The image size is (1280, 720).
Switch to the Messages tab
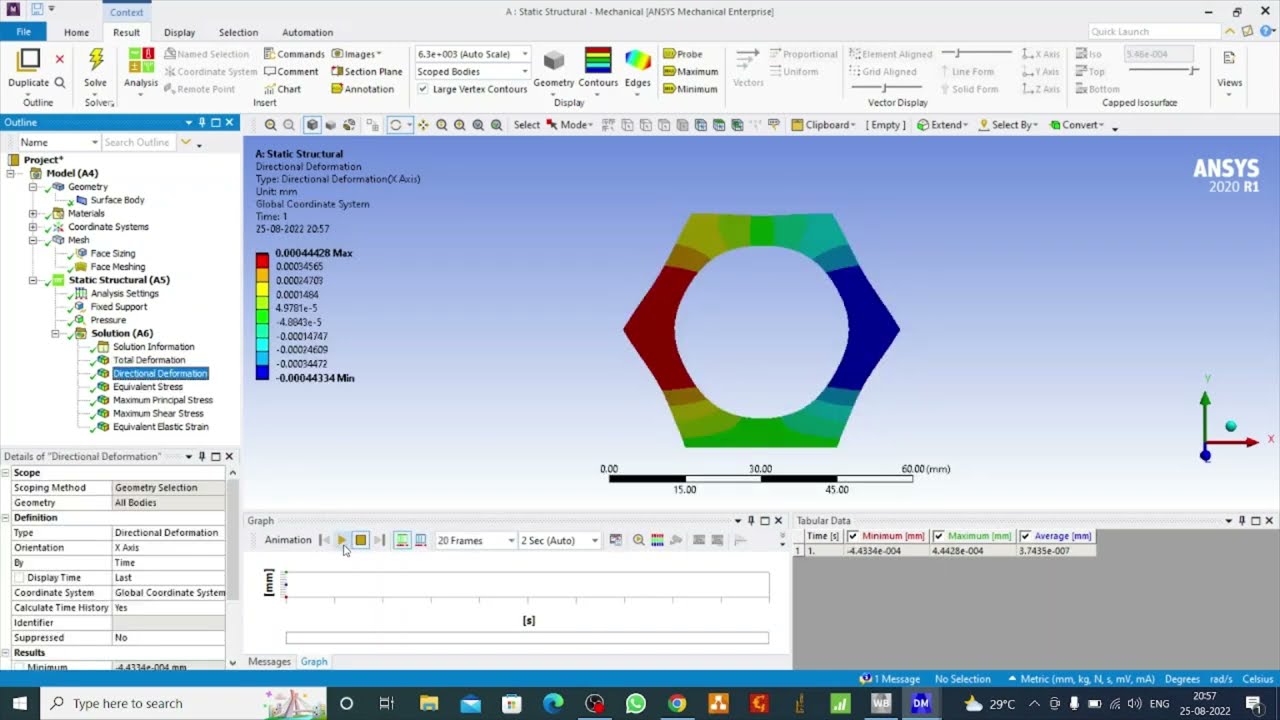pyautogui.click(x=269, y=662)
